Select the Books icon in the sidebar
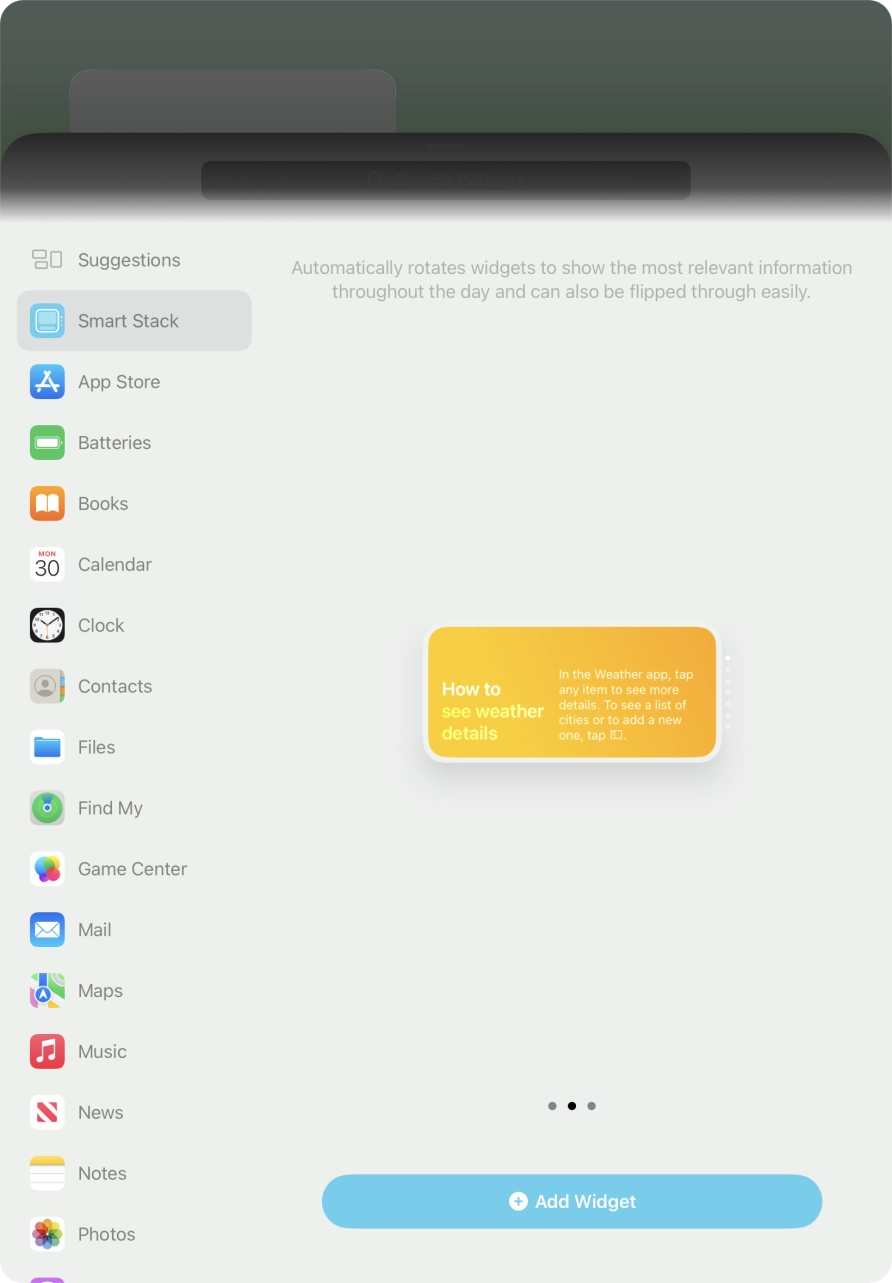Viewport: 892px width, 1283px height. [x=47, y=504]
